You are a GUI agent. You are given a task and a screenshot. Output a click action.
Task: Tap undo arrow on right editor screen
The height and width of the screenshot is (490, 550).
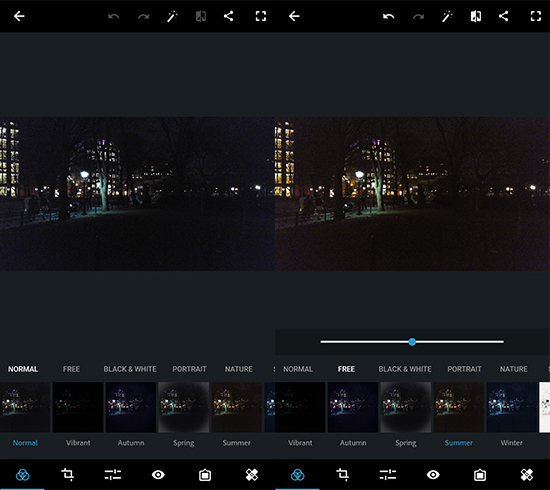pos(388,16)
